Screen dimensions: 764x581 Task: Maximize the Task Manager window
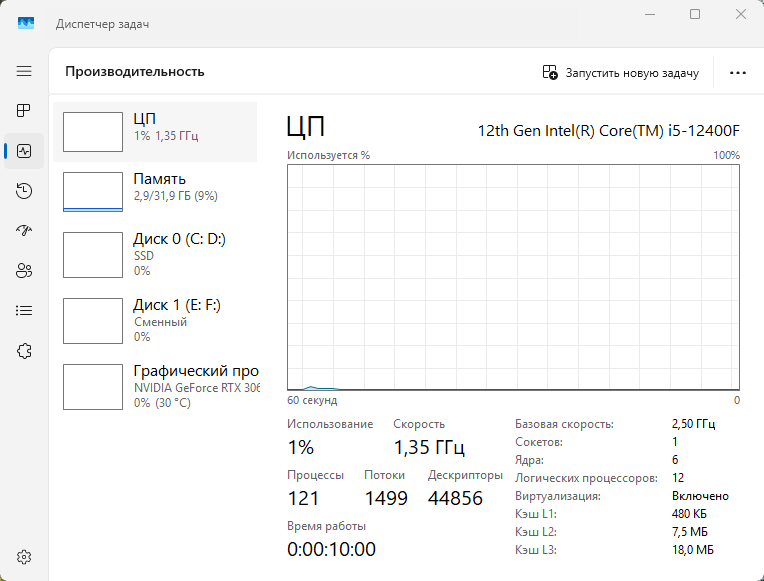point(695,14)
